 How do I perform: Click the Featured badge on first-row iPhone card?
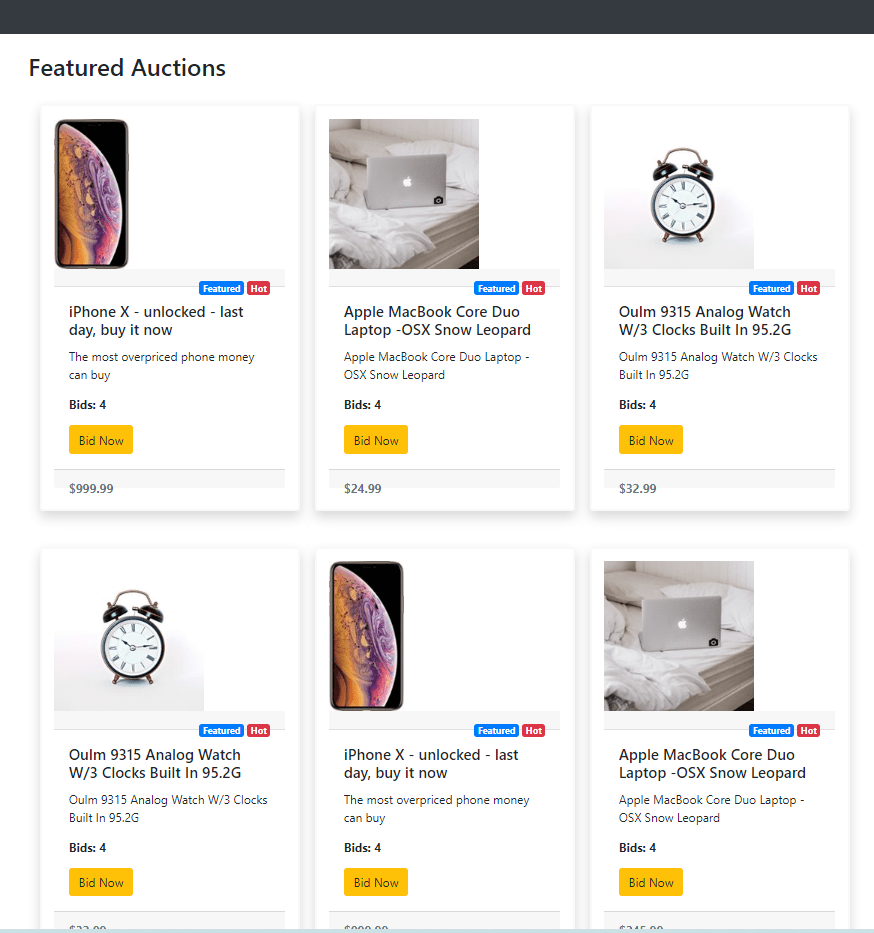(x=221, y=289)
